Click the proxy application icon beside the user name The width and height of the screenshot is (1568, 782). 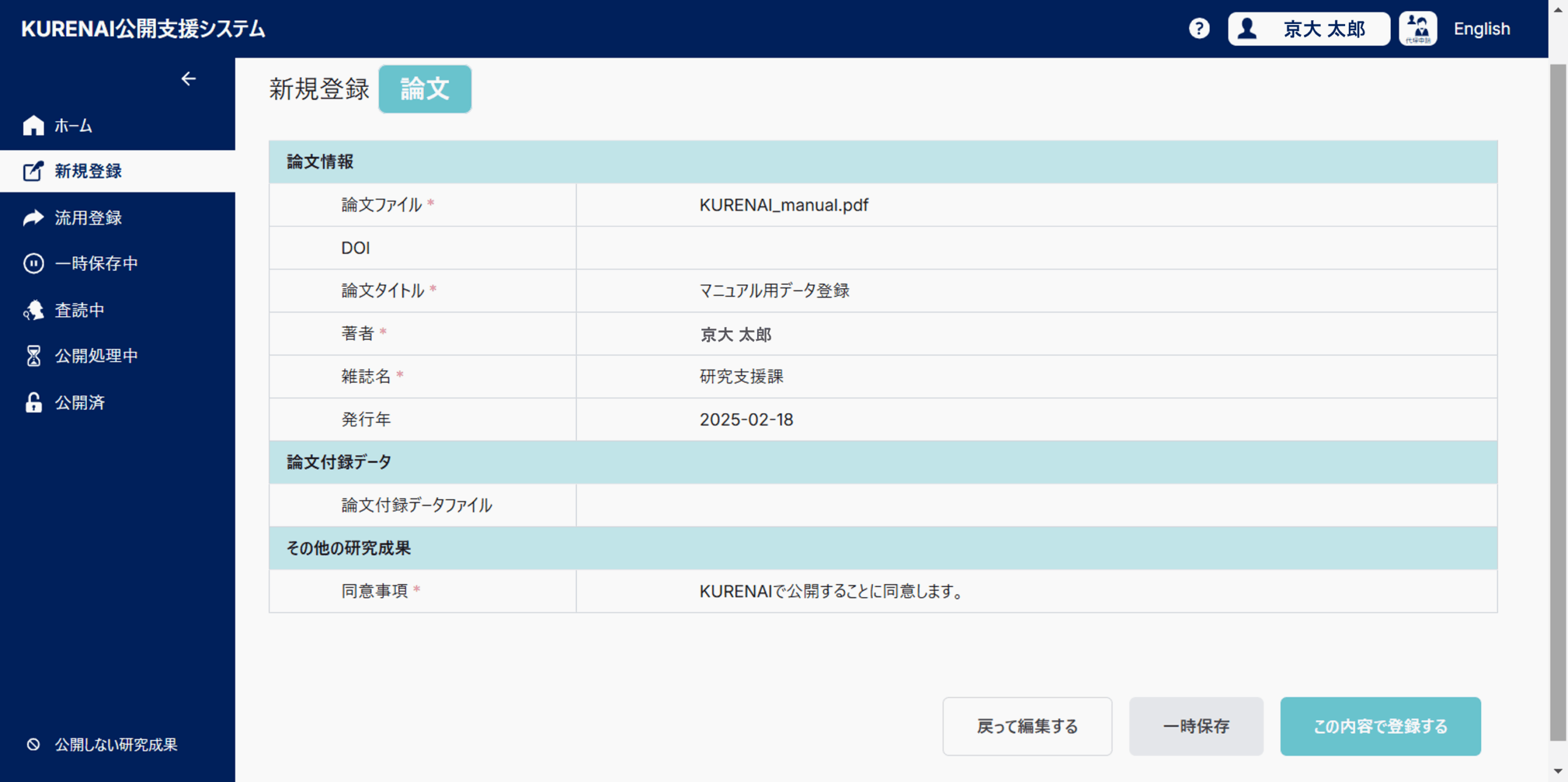(1417, 28)
